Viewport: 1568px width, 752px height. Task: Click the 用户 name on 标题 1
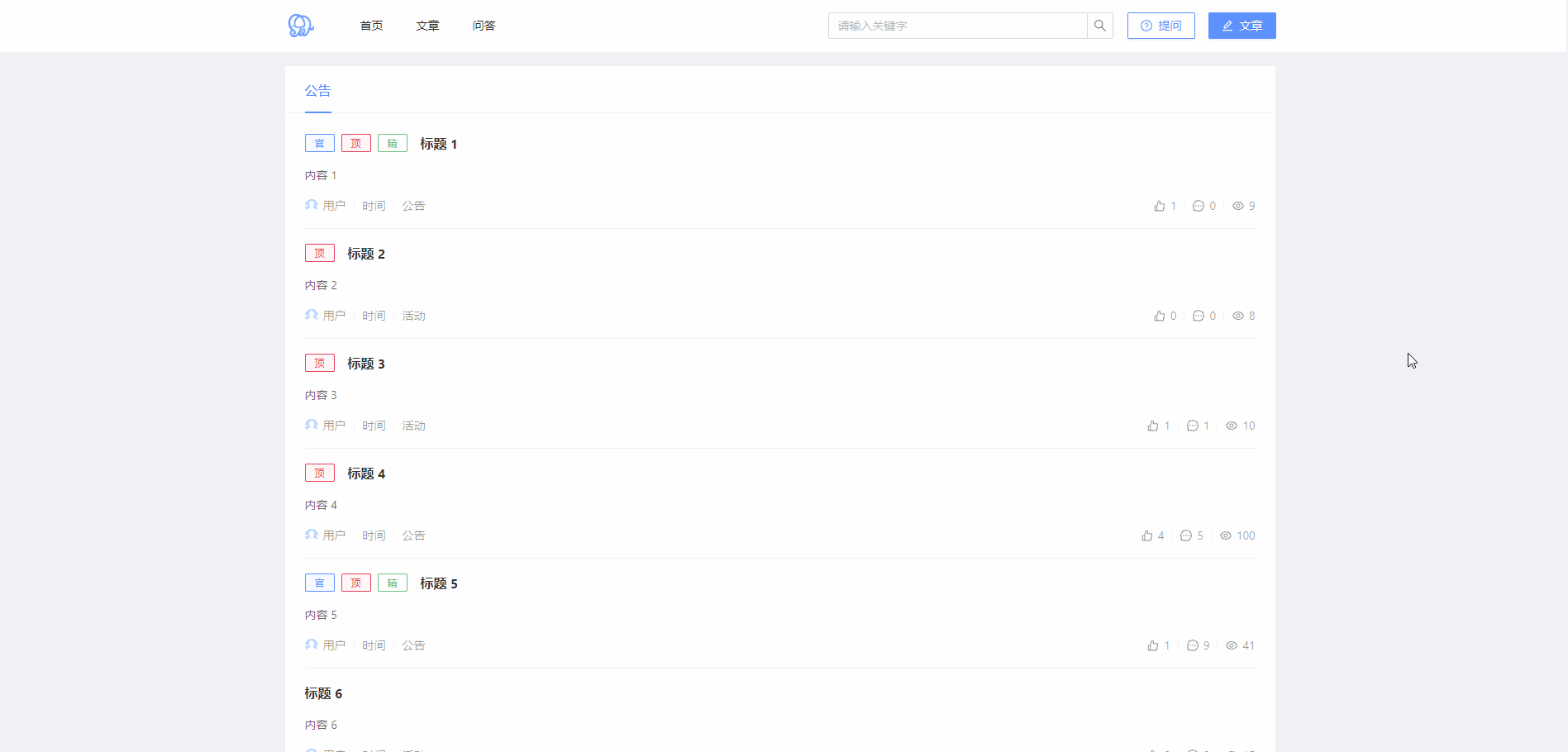[334, 206]
